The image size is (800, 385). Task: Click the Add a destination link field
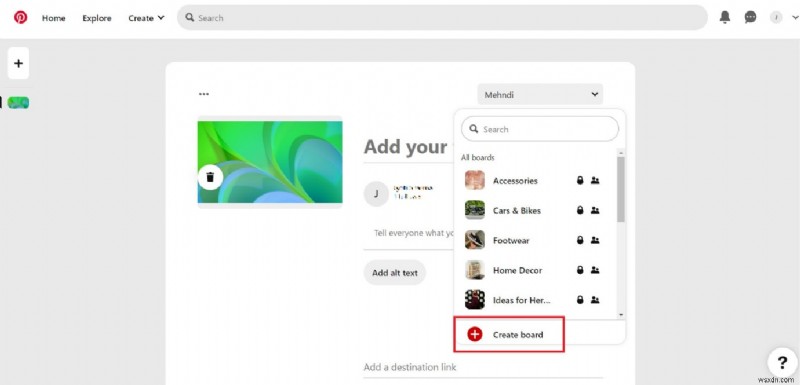[x=482, y=367]
